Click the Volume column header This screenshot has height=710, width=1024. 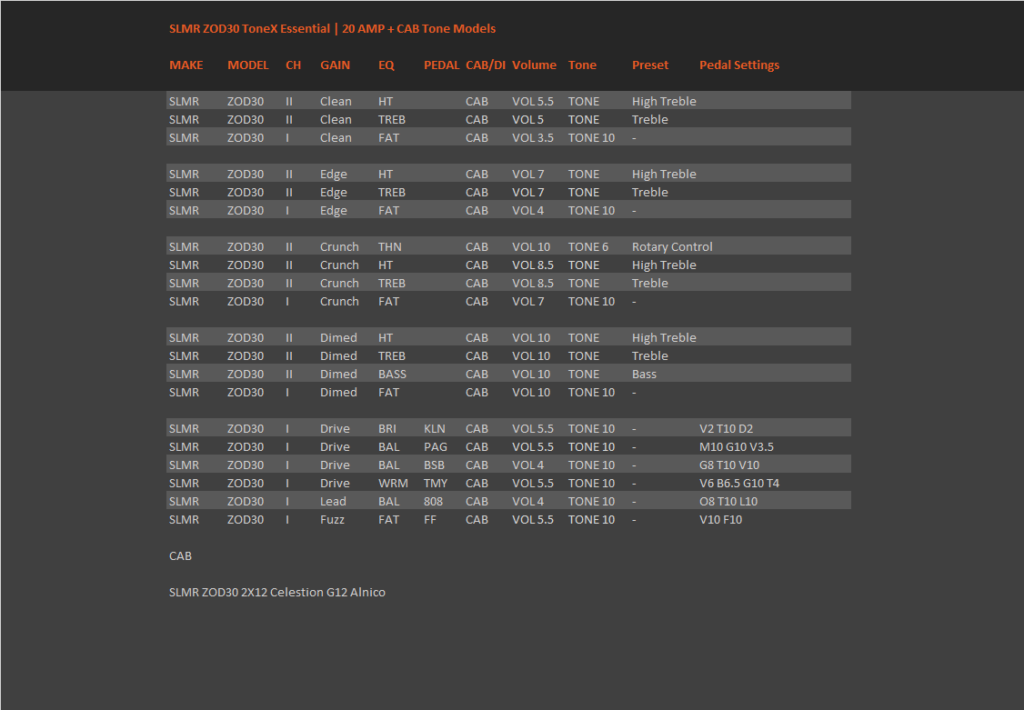tap(534, 65)
